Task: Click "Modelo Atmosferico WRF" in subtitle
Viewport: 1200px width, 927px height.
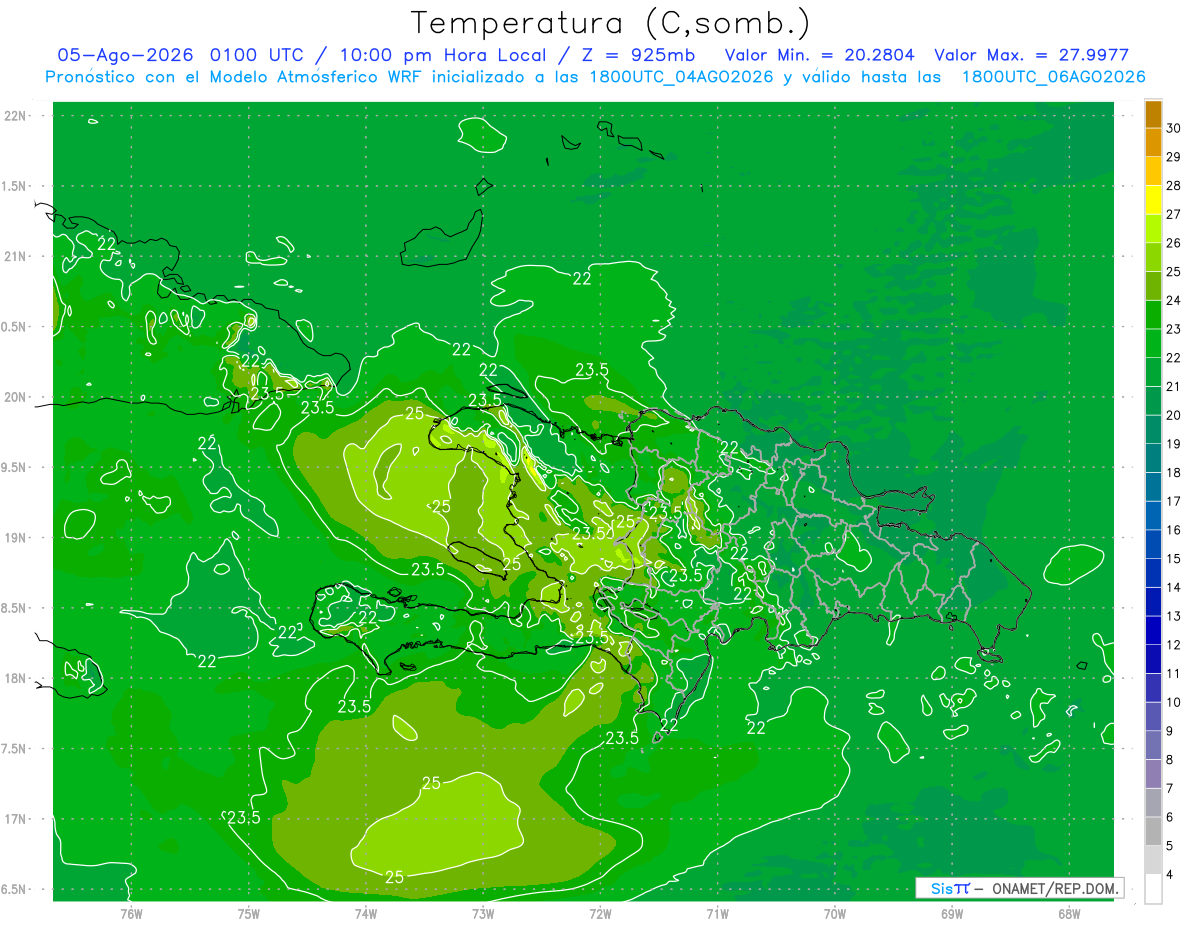Action: [314, 77]
